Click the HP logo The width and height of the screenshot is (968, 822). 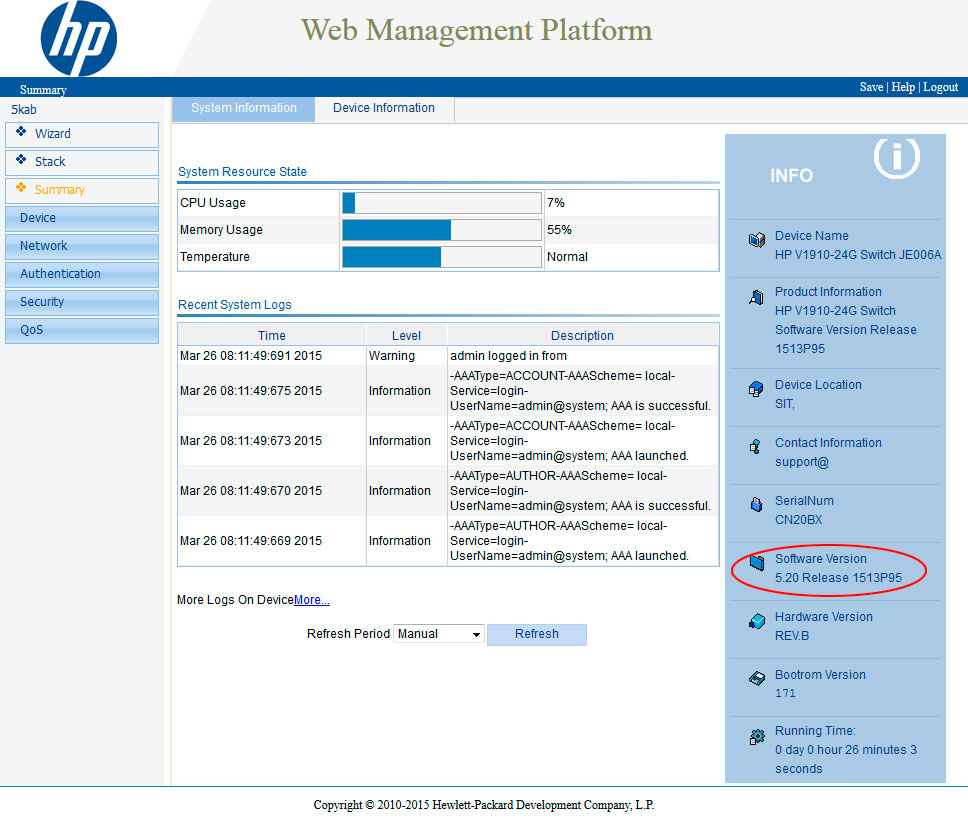(78, 38)
